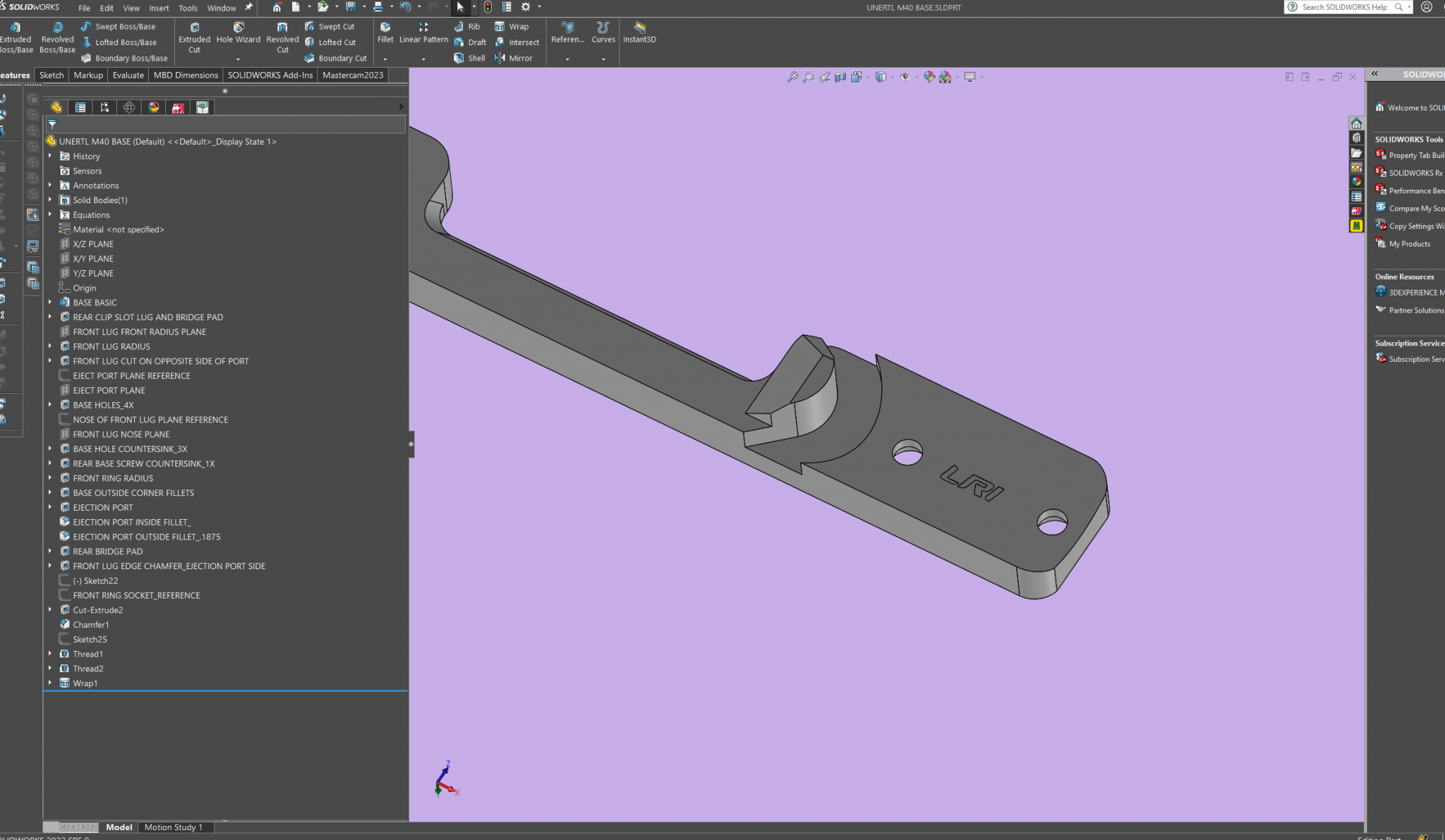
Task: Click Edit Appearance icon in view toolbar
Action: tap(929, 77)
